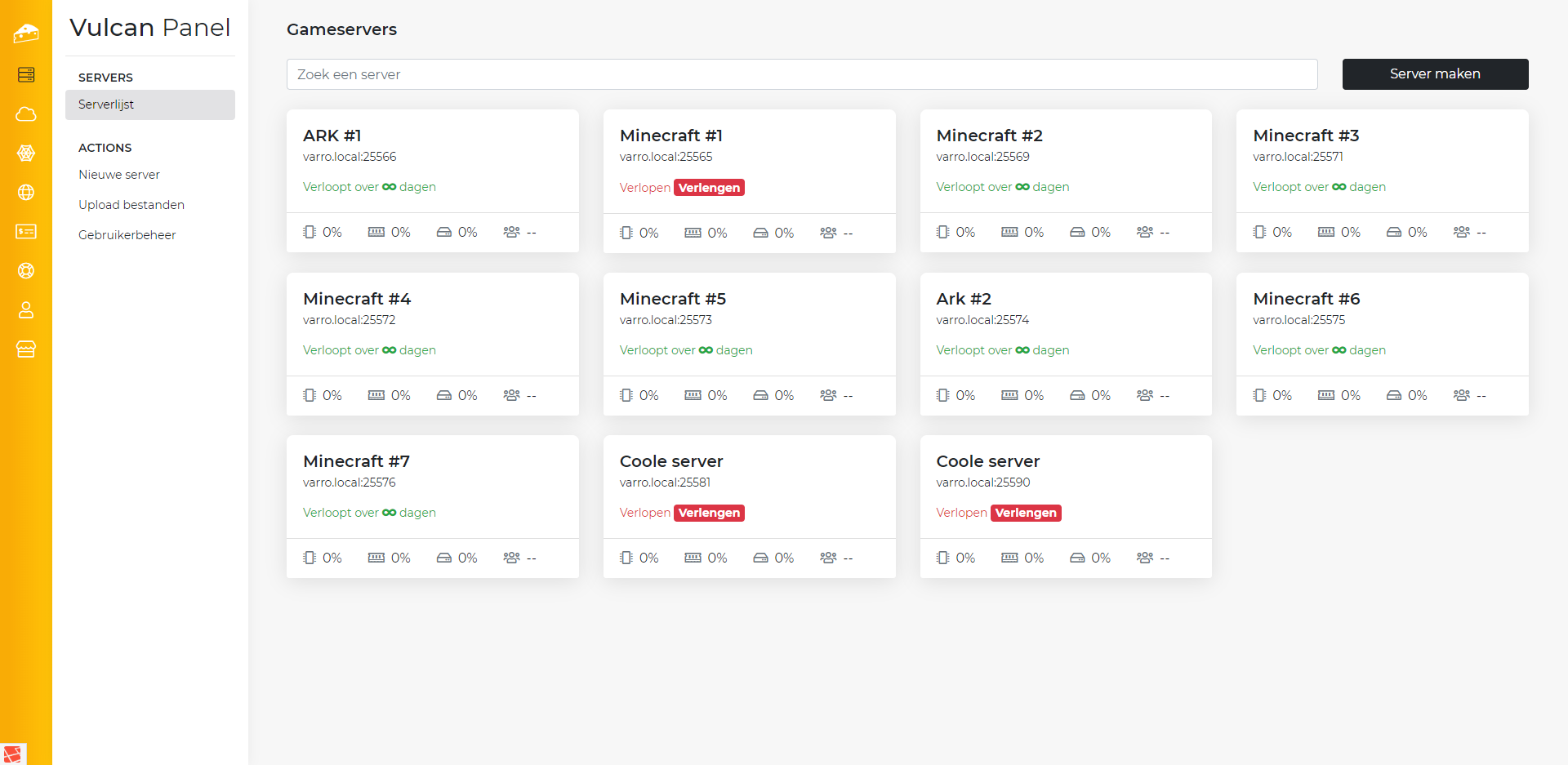Click Verlengen on Coole server port 25581
Viewport: 1568px width, 765px height.
[709, 513]
